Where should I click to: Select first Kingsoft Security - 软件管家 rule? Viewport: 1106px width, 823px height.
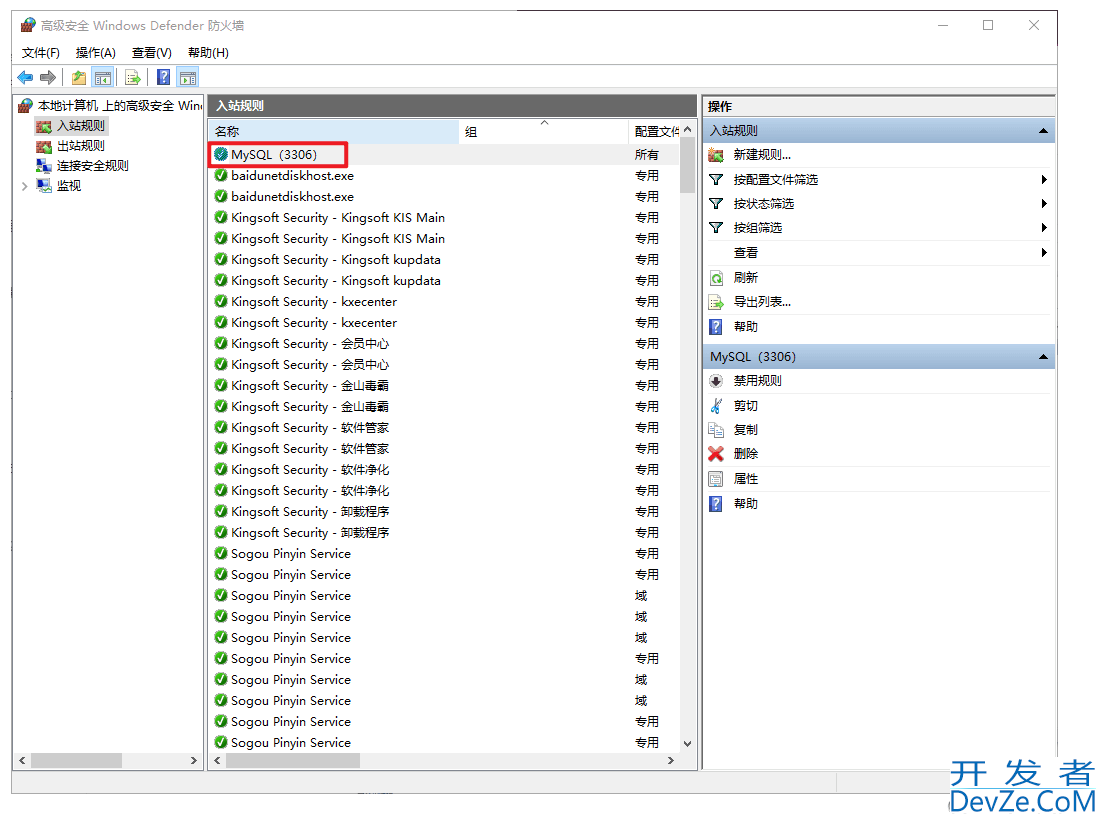click(444, 428)
